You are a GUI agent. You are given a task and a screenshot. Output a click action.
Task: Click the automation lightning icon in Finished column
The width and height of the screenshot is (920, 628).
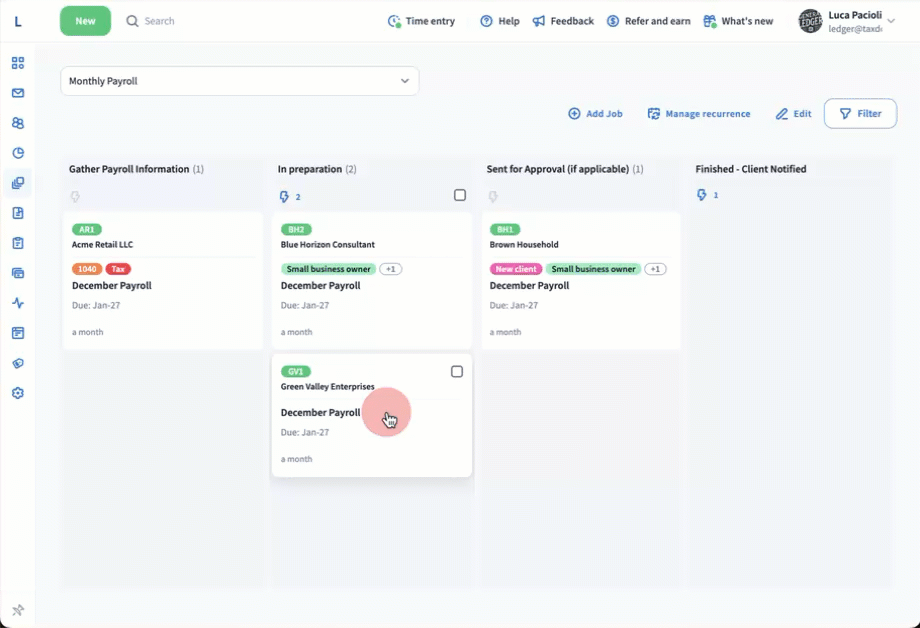click(702, 195)
